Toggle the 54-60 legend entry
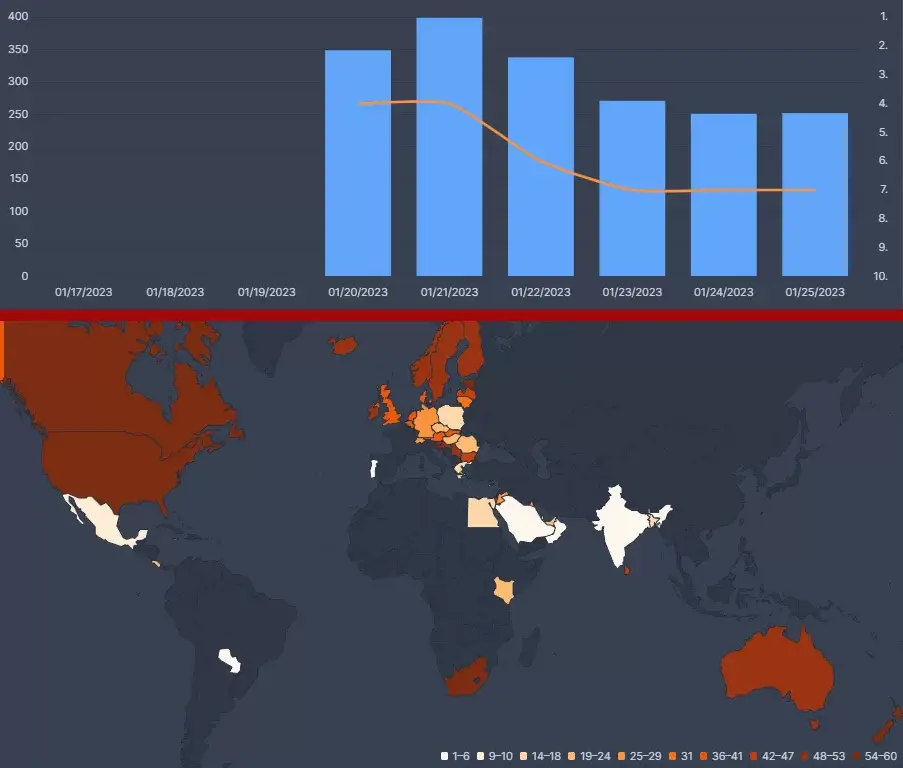The image size is (903, 768). click(x=868, y=756)
